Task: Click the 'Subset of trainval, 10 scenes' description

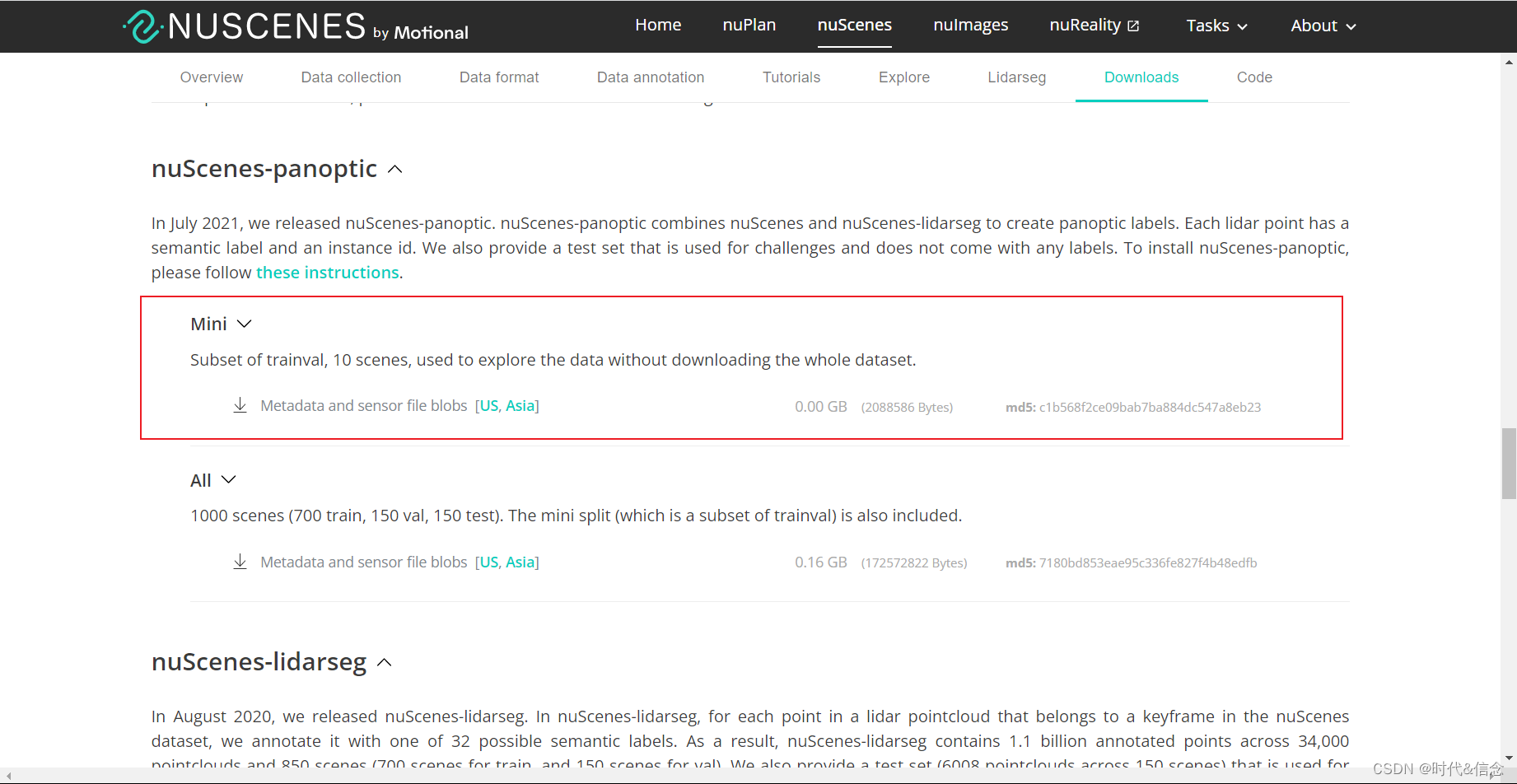Action: click(x=553, y=360)
